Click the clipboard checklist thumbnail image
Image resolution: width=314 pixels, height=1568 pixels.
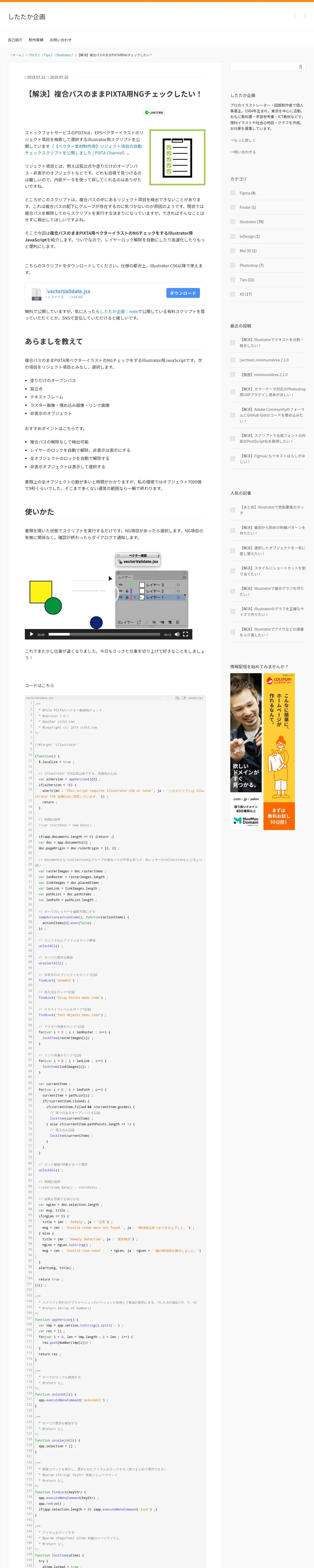[x=177, y=157]
